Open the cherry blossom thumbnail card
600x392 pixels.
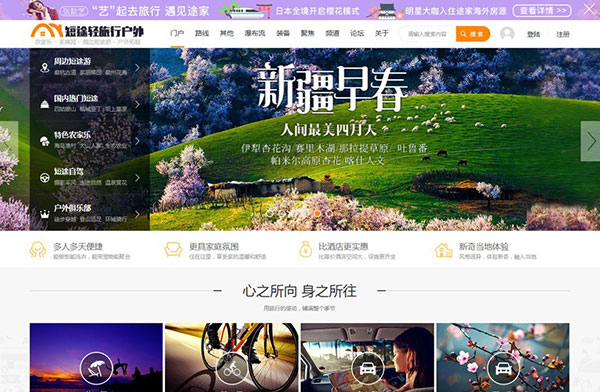[503, 358]
